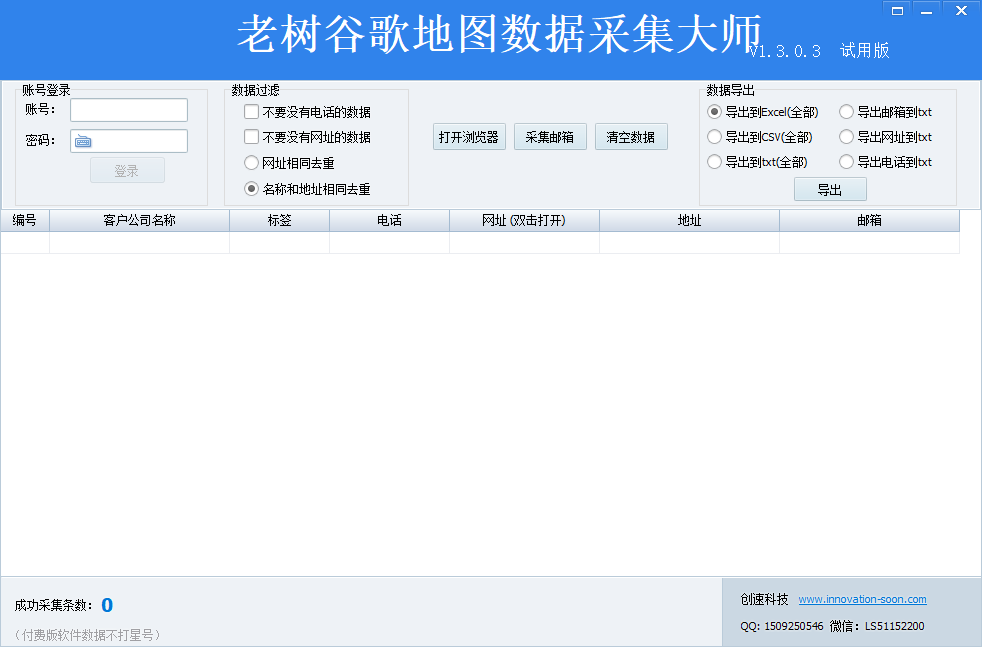
Task: Enable 不要没有网址的数据 filter
Action: click(251, 137)
